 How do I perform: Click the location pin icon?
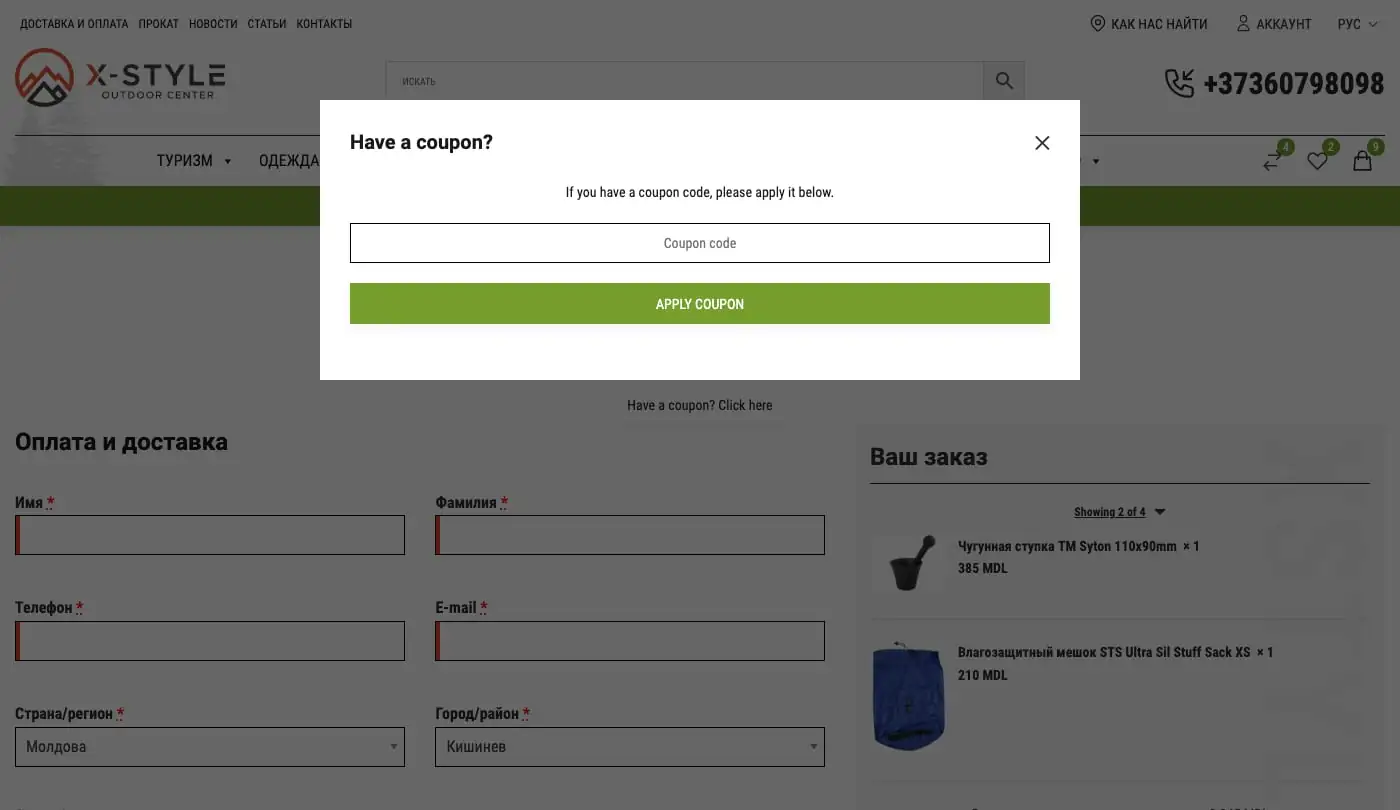(1097, 23)
